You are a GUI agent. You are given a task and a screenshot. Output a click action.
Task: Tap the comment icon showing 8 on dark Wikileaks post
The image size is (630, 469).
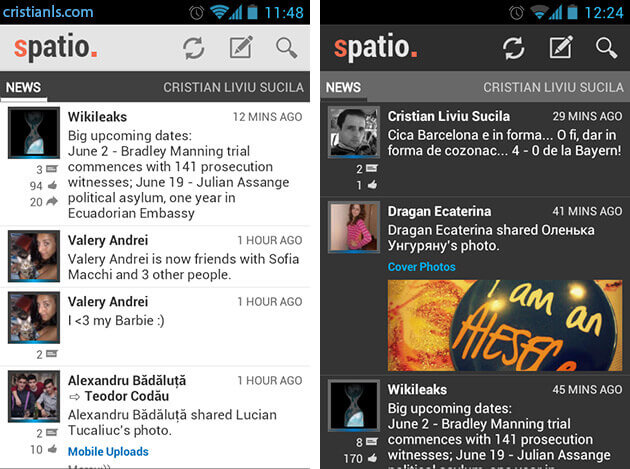coord(372,442)
